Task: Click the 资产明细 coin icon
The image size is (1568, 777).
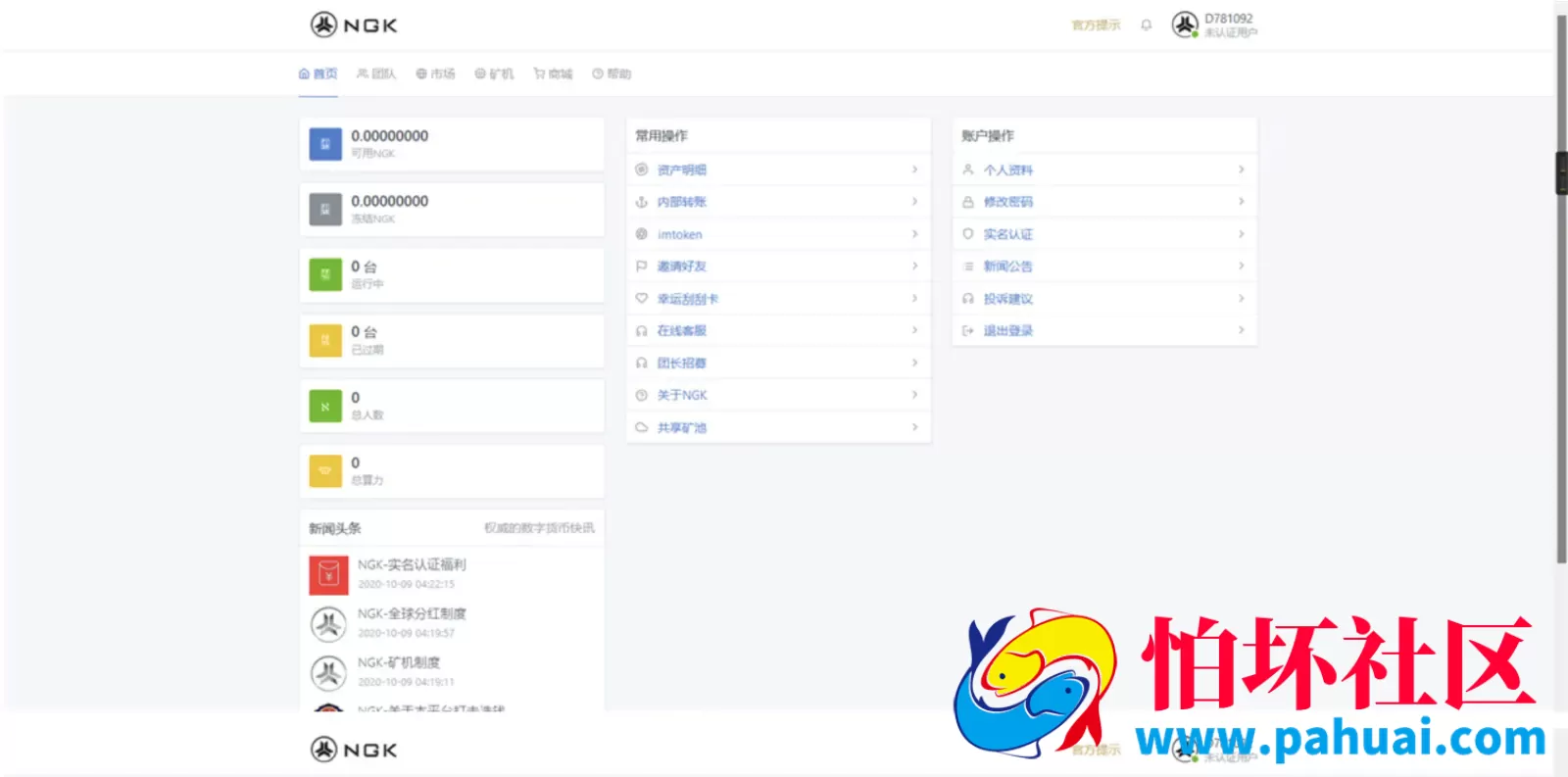Action: (642, 170)
